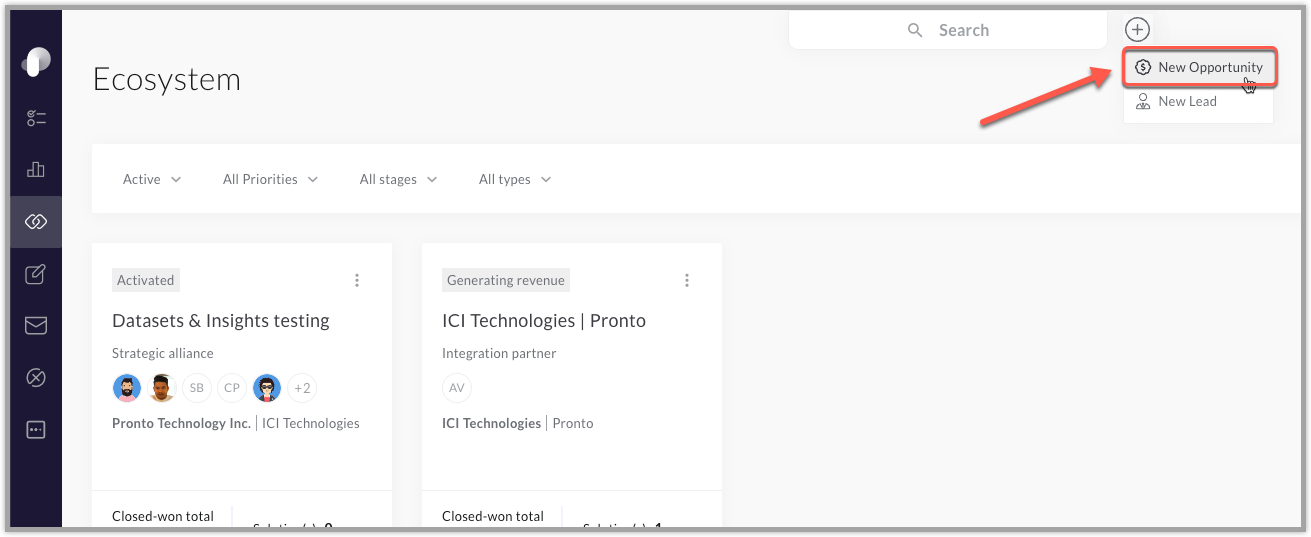
Task: Click Pronto Technology Inc. company name
Action: pos(181,424)
